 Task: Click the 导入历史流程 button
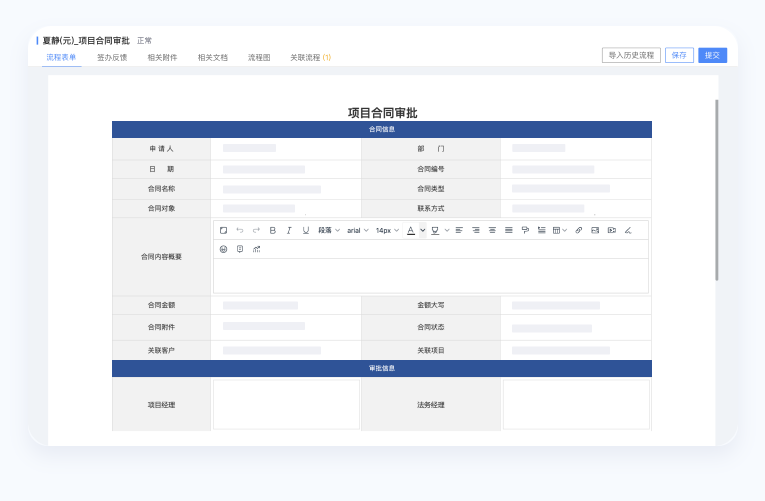pos(631,55)
